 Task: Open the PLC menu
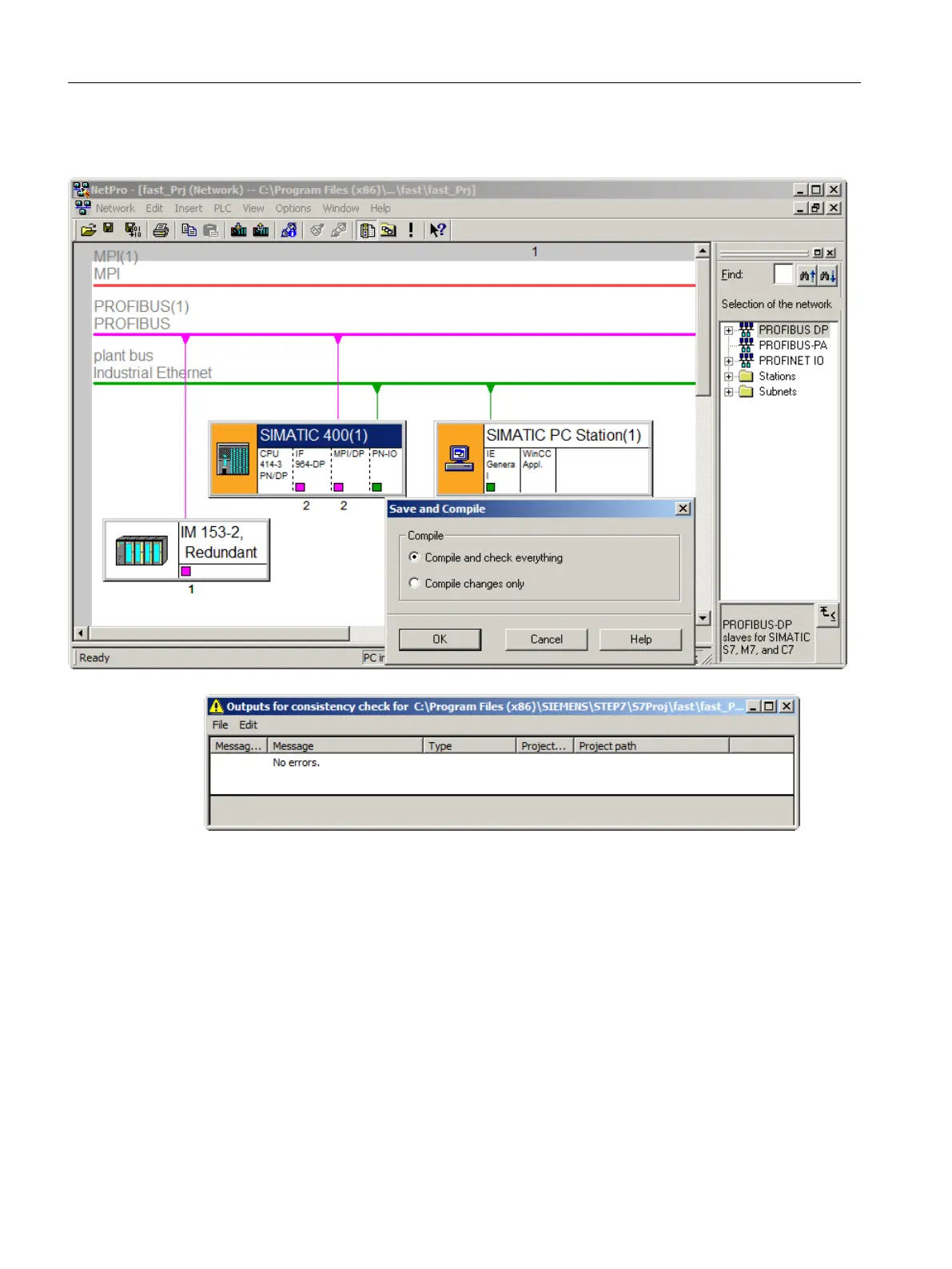(222, 209)
